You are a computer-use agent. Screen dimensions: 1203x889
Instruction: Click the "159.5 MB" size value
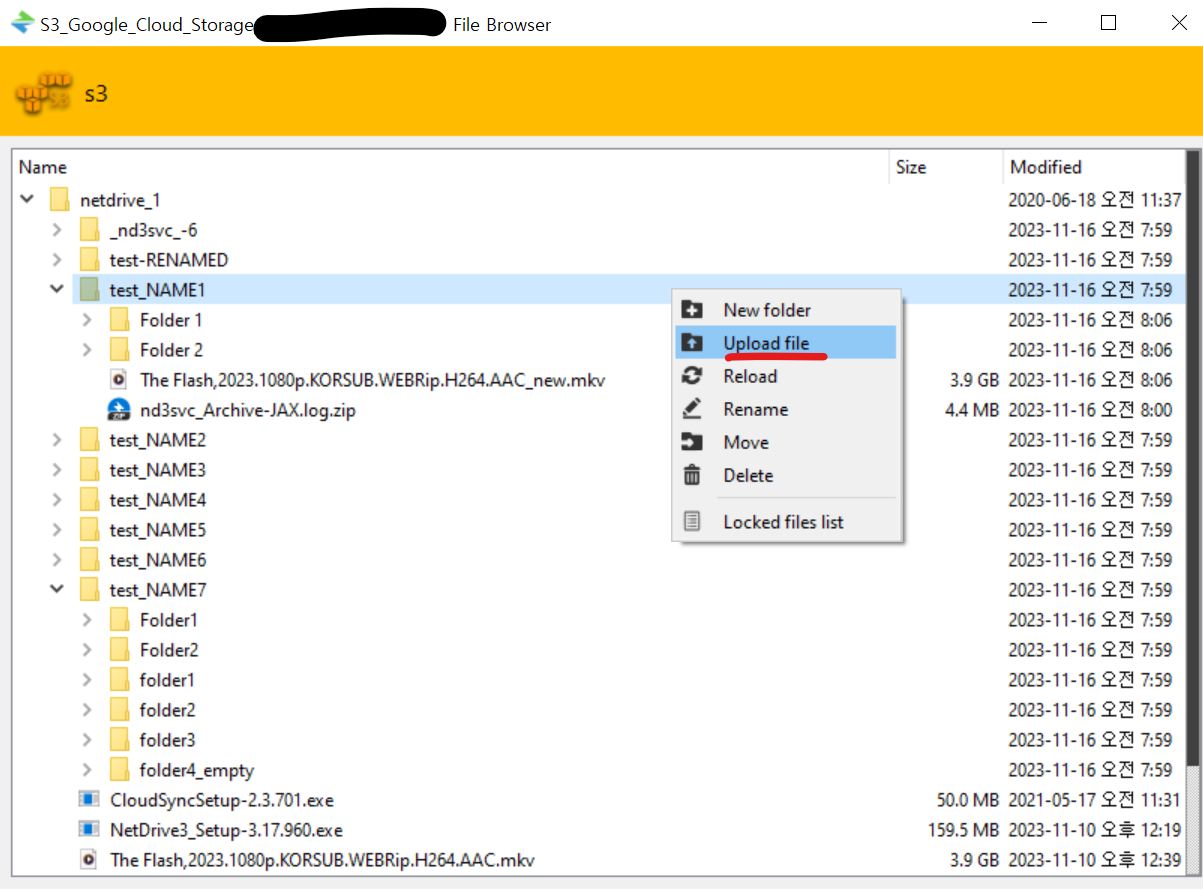(963, 830)
